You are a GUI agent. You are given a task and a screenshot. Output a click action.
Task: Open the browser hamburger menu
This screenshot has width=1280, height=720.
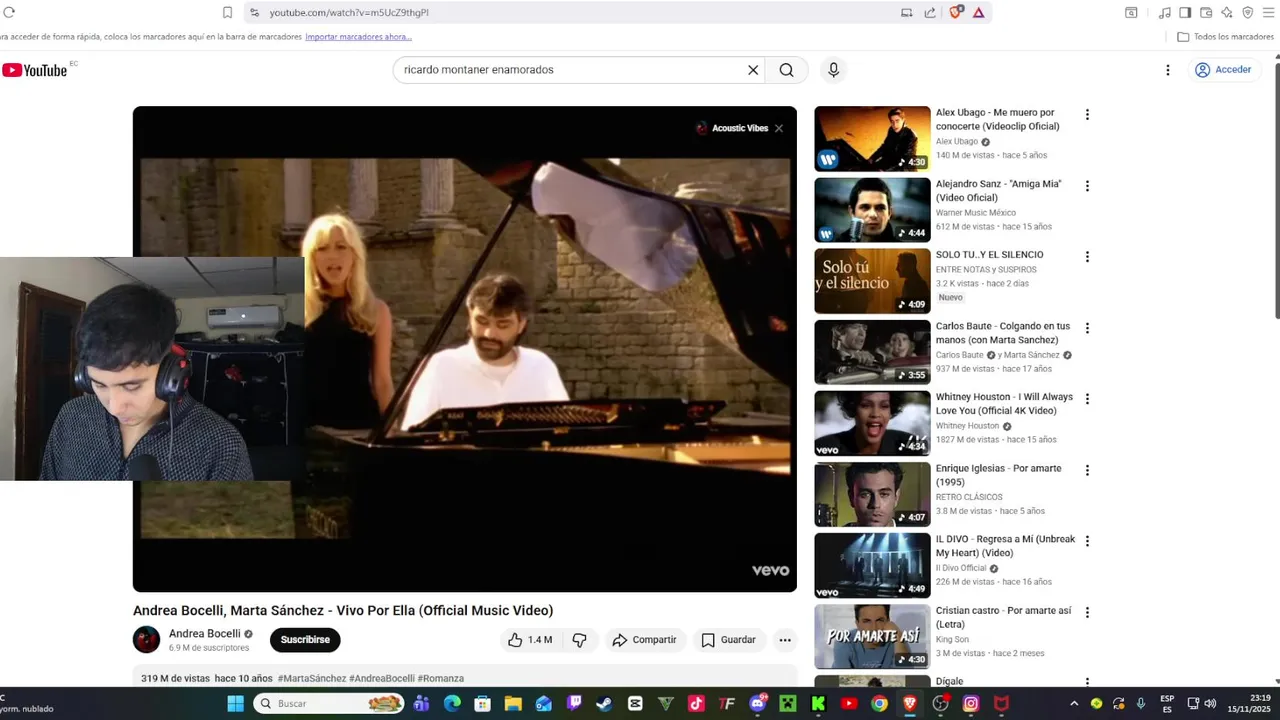pyautogui.click(x=1269, y=12)
